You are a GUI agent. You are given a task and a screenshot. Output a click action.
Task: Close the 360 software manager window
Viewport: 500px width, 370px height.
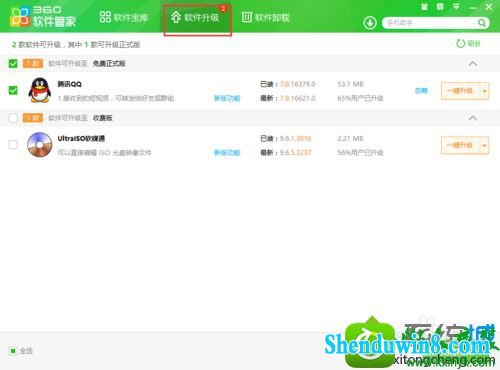point(489,7)
